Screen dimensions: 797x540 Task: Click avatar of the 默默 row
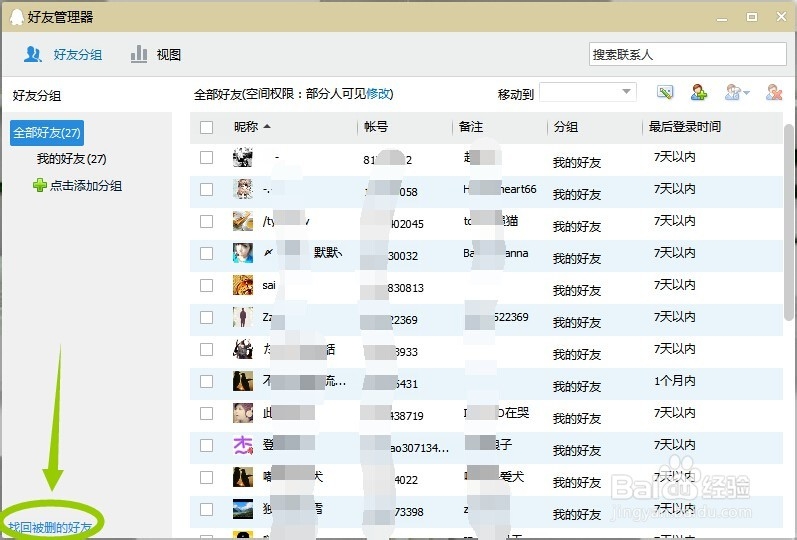pyautogui.click(x=243, y=253)
